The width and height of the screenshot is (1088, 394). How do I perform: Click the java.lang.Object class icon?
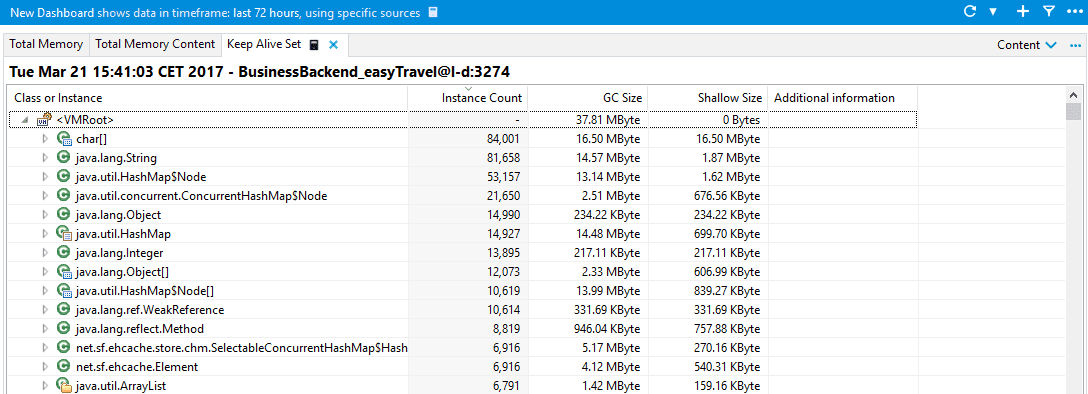pyautogui.click(x=64, y=215)
